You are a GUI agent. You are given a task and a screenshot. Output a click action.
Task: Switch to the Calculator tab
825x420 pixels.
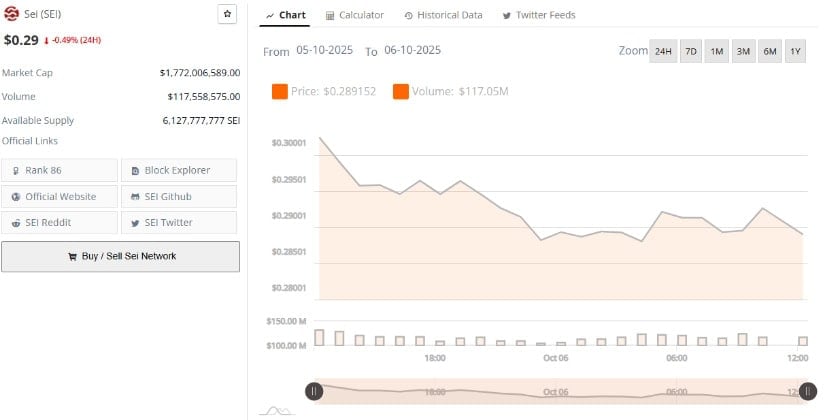pos(355,15)
